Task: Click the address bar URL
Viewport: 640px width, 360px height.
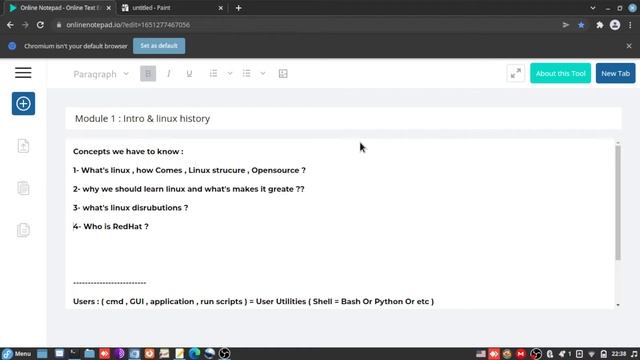Action: tap(128, 25)
